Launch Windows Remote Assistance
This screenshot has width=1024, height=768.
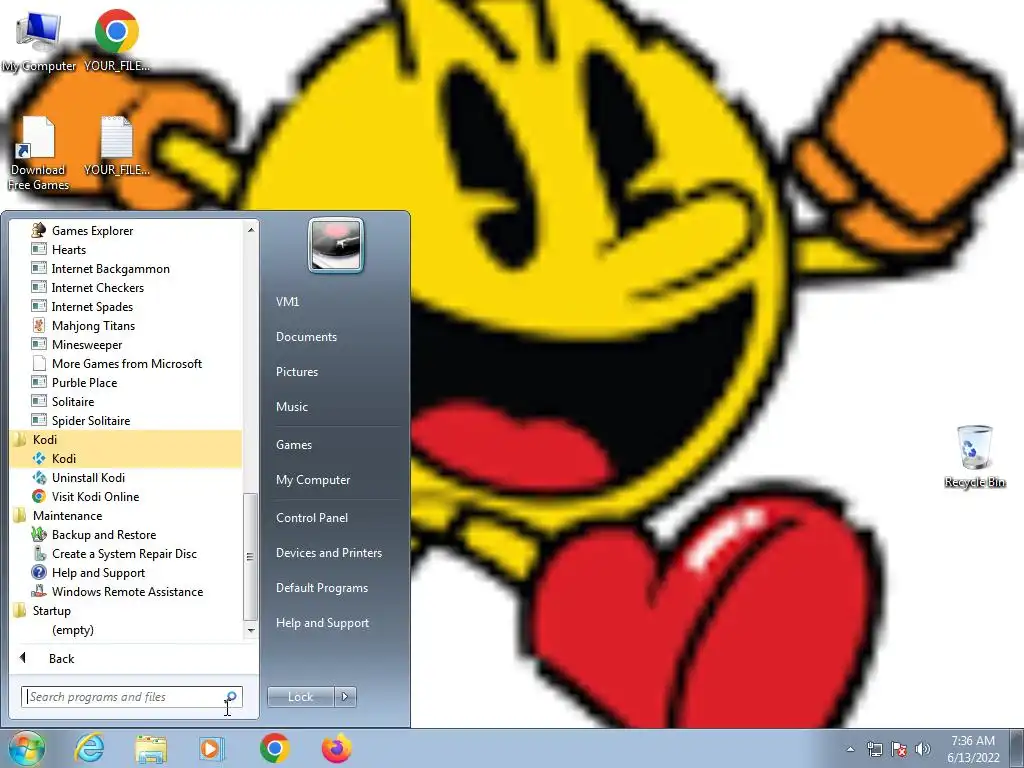pos(127,591)
